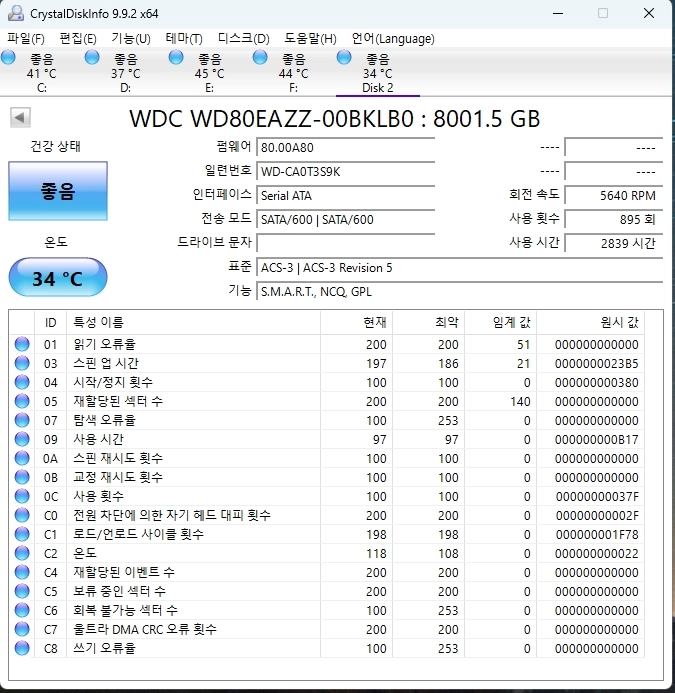The width and height of the screenshot is (675, 693).
Task: Click raw value 000000001F78
Action: point(597,534)
